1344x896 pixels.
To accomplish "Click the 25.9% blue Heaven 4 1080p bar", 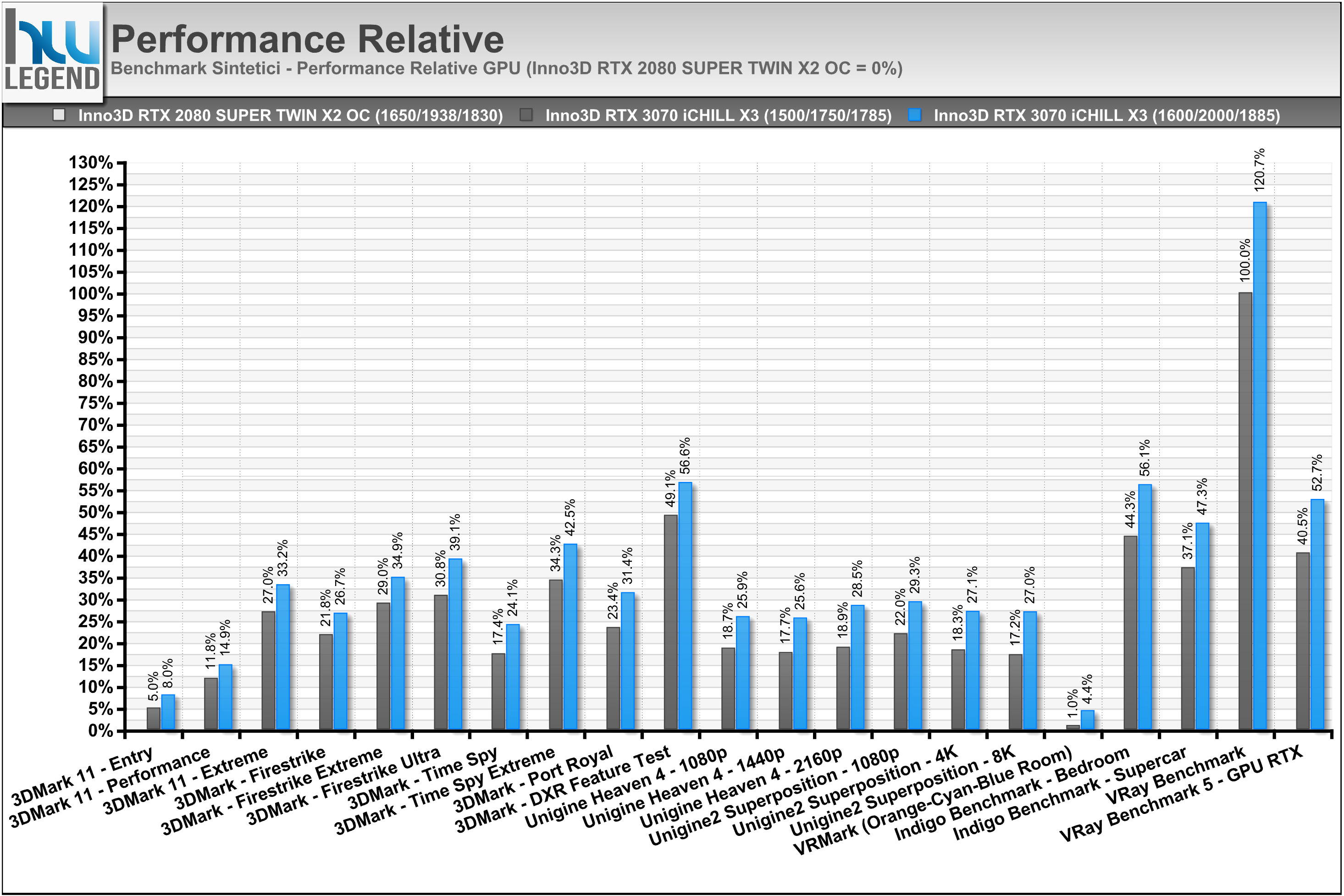I will pyautogui.click(x=743, y=674).
